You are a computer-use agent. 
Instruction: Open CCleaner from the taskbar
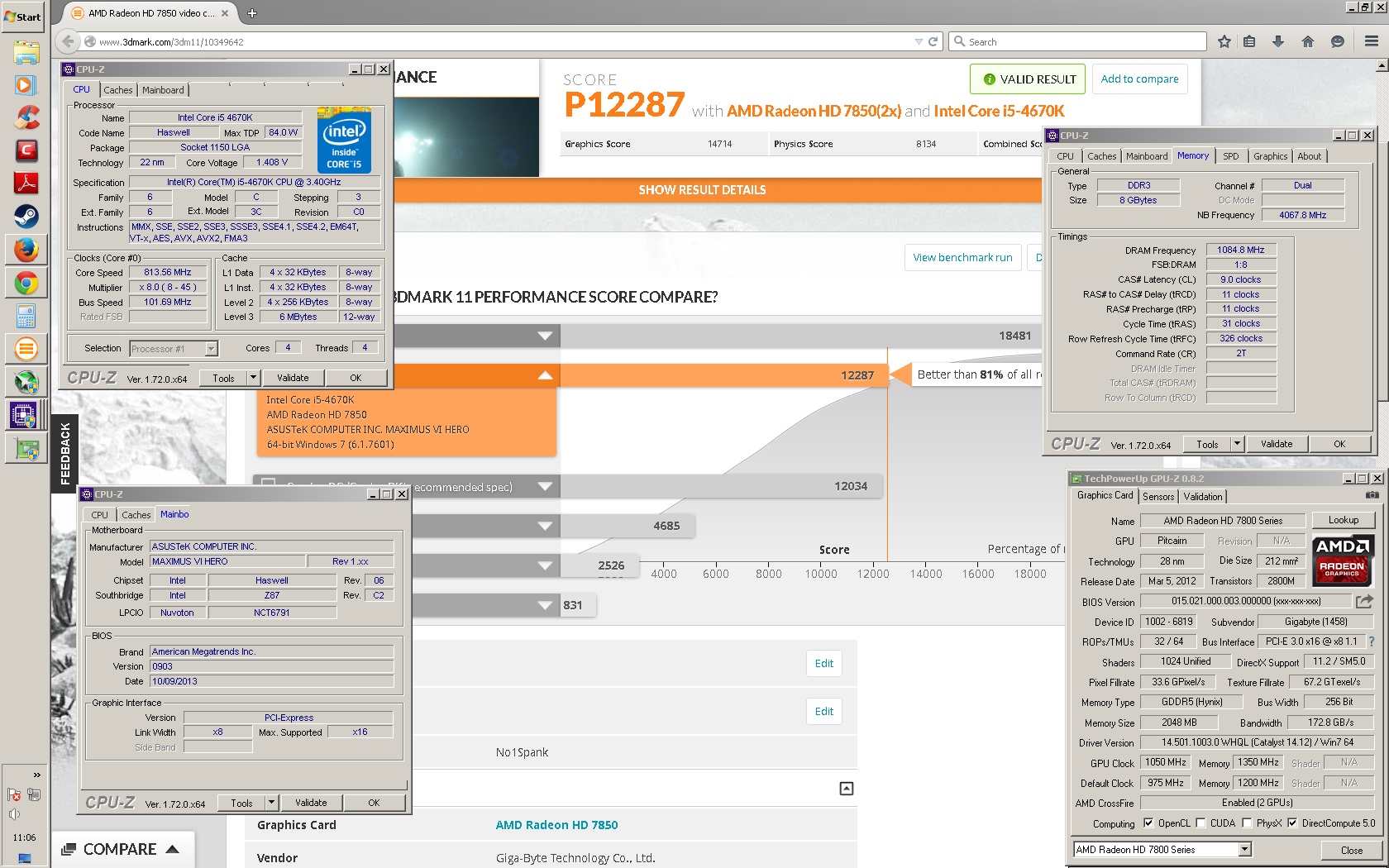26,117
